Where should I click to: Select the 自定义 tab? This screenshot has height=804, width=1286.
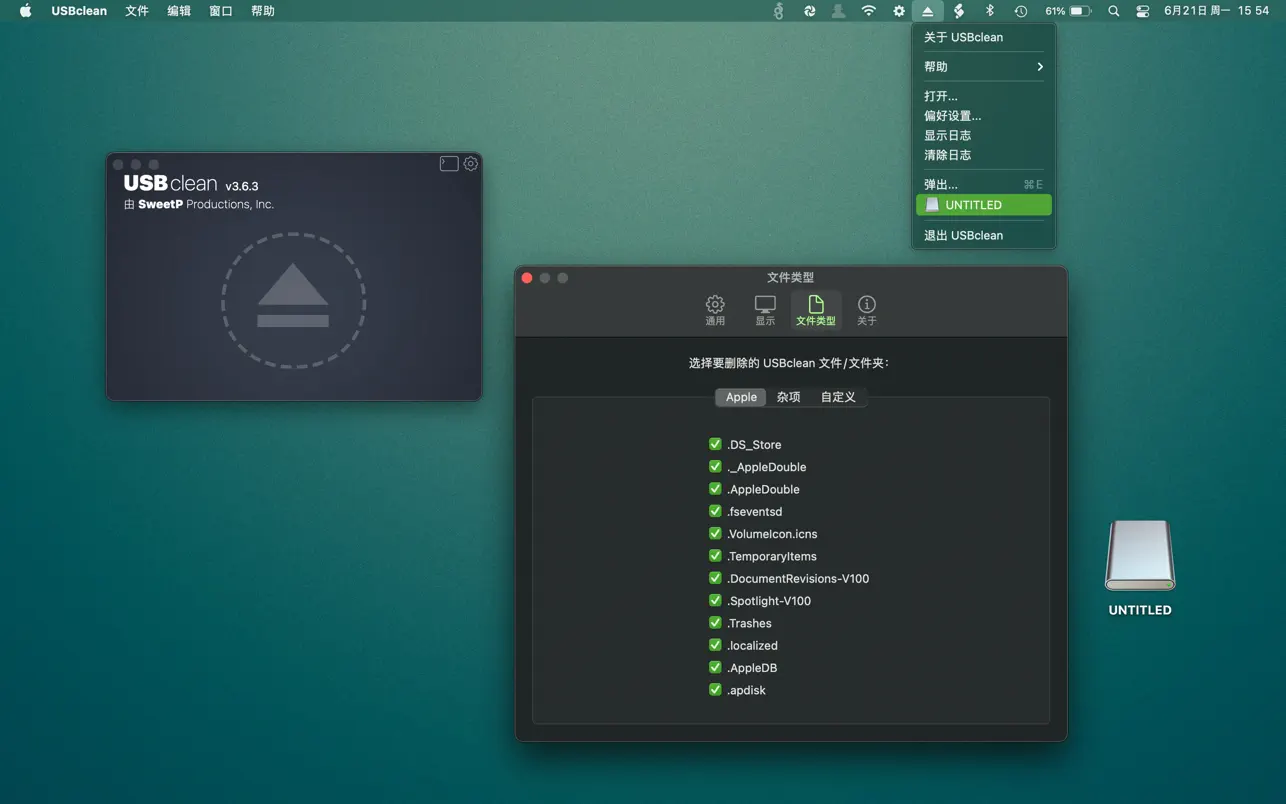pos(838,397)
